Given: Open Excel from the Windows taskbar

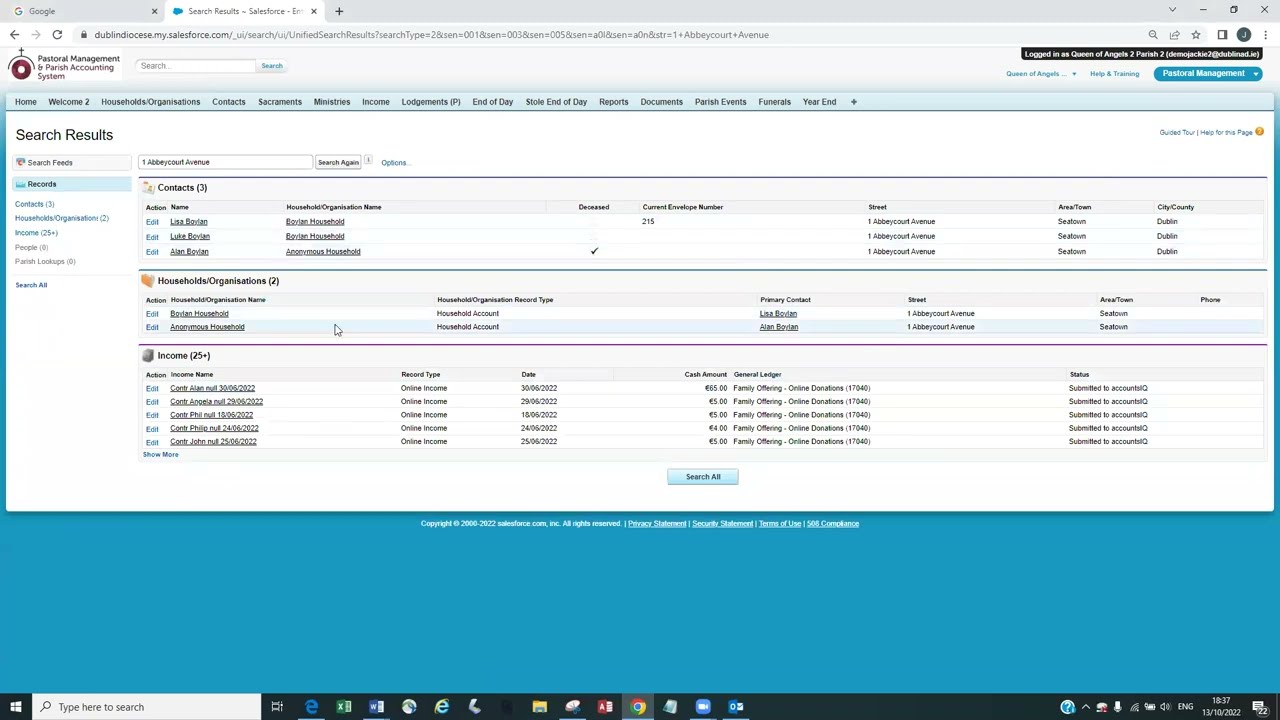Looking at the screenshot, I should pyautogui.click(x=344, y=707).
